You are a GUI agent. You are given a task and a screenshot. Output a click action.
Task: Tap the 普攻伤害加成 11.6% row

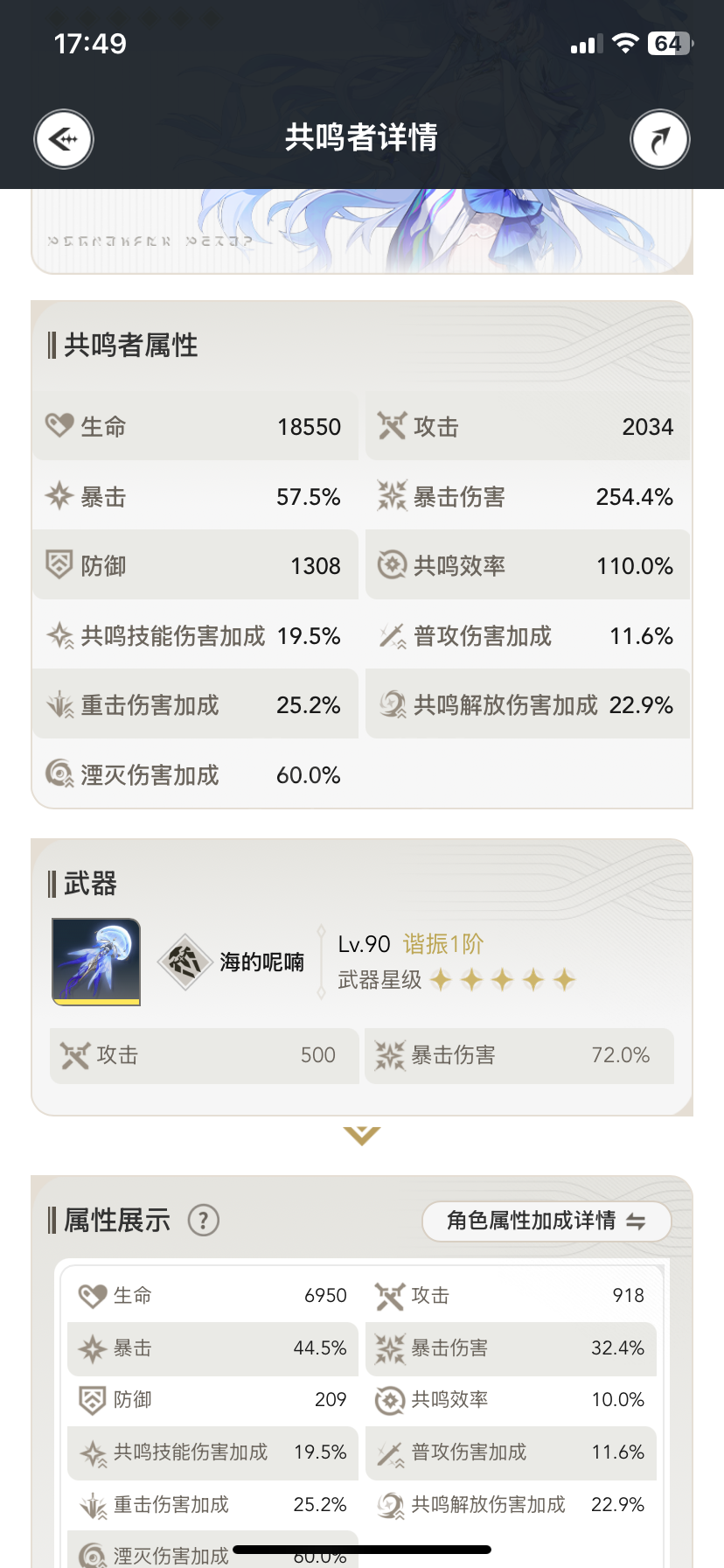[528, 635]
